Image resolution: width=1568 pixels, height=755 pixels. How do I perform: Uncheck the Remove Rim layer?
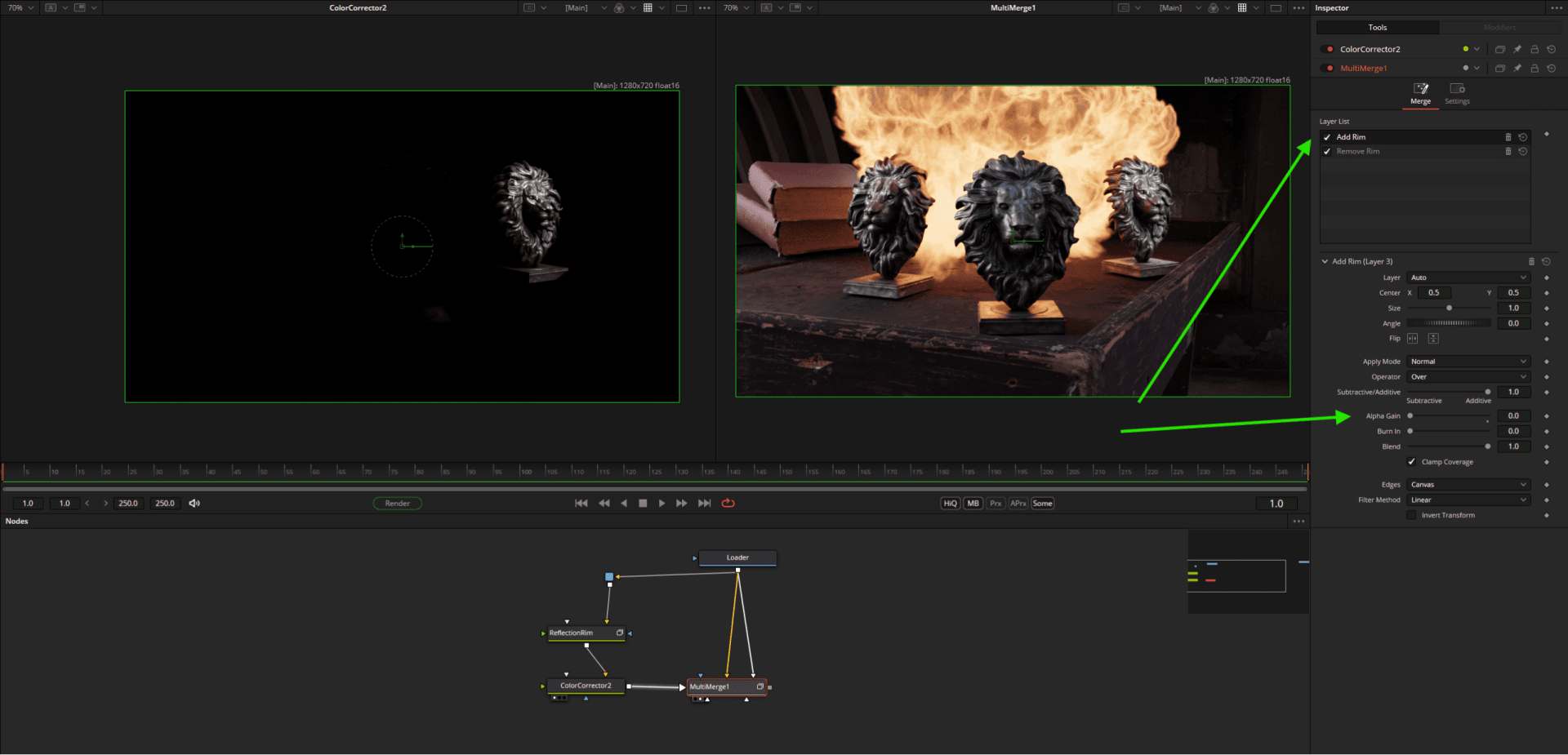pyautogui.click(x=1327, y=151)
